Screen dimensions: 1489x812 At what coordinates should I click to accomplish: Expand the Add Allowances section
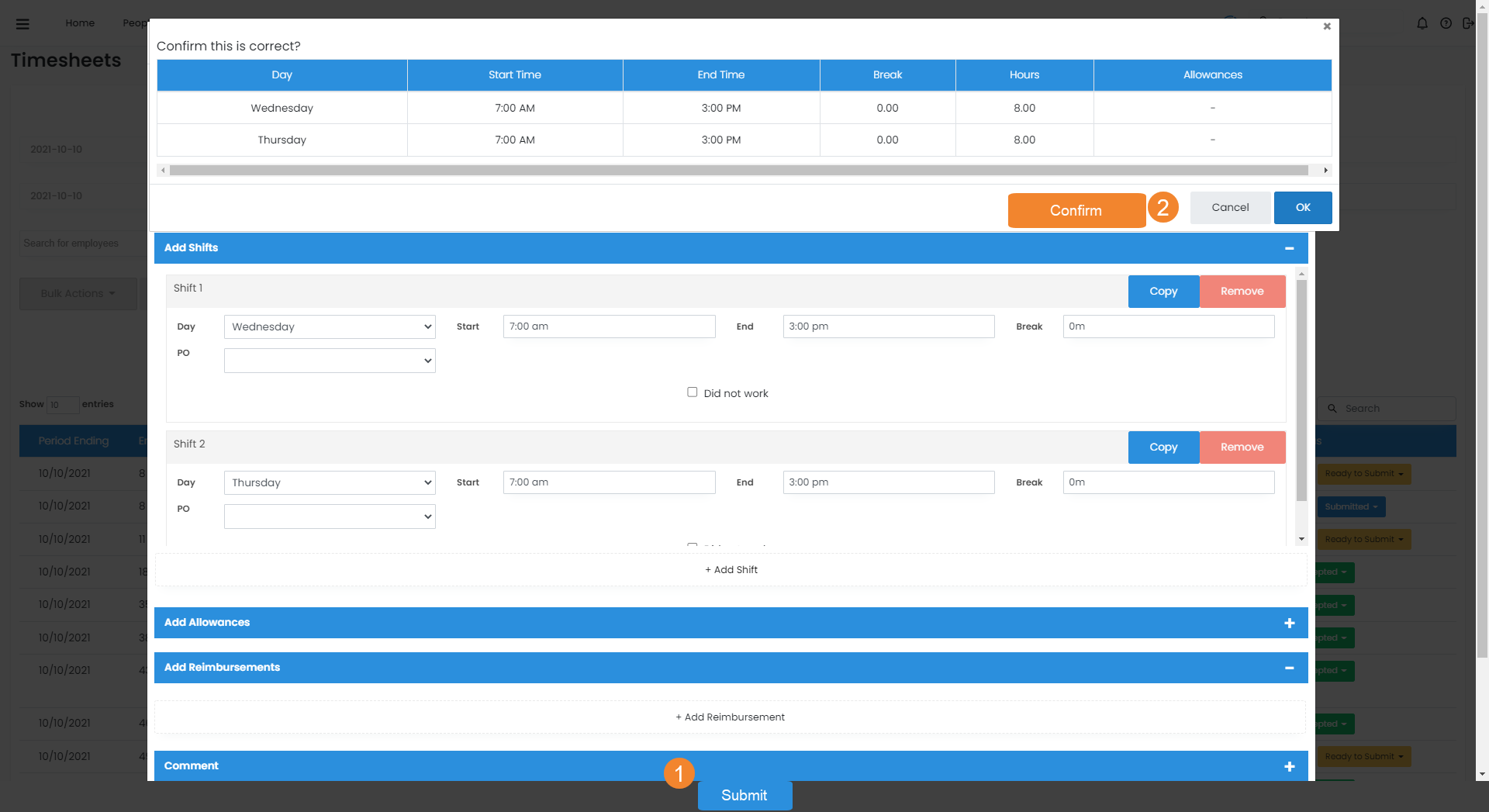[1289, 623]
